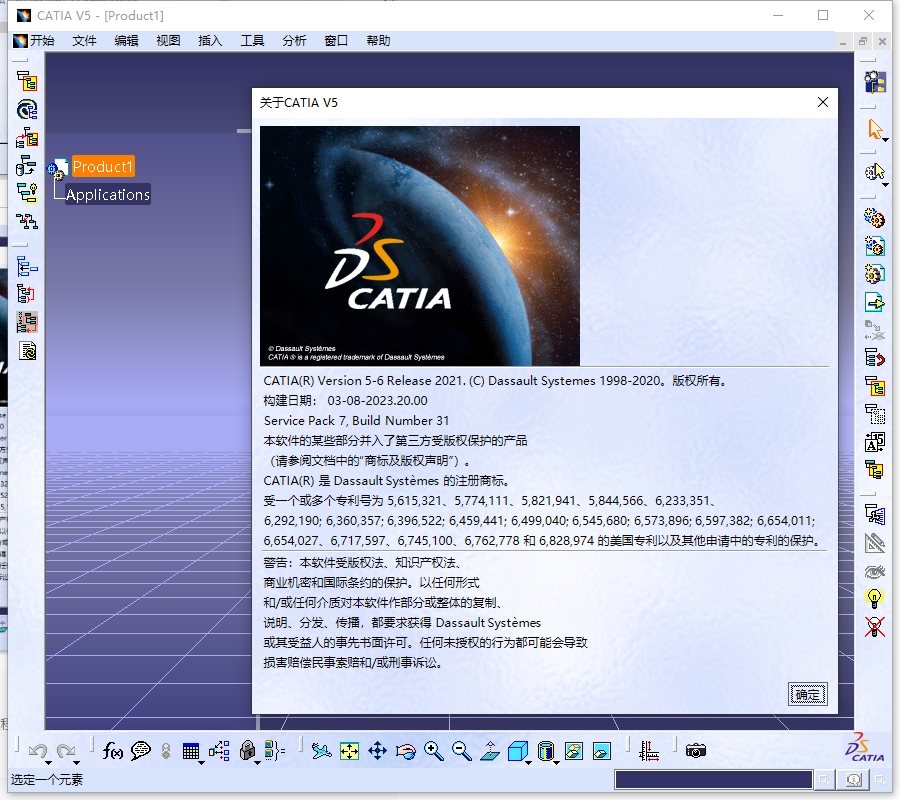Select the Fly mode airplane tool
The width and height of the screenshot is (900, 800).
coord(320,748)
